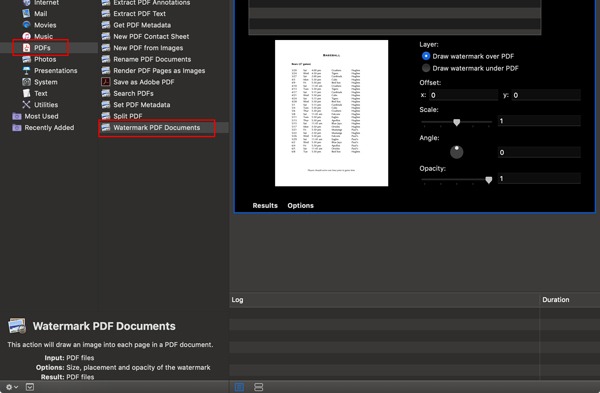Select Draw watermark over PDF

(426, 56)
